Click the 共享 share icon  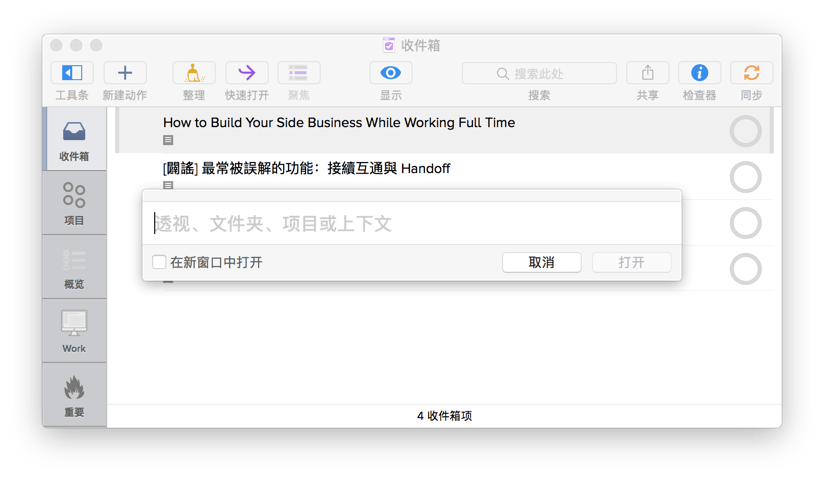pos(647,73)
